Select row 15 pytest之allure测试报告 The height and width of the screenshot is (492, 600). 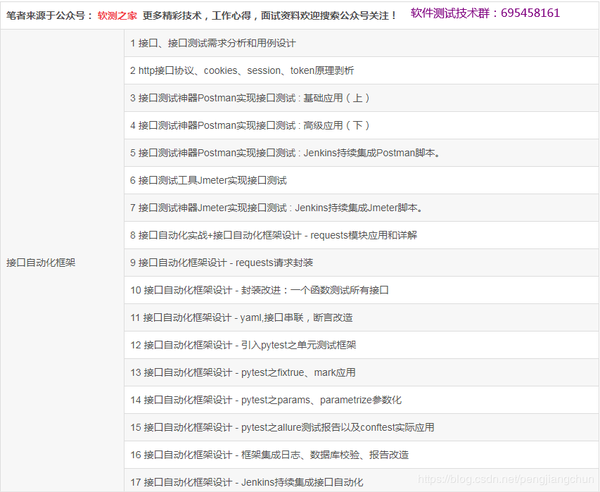pos(362,427)
